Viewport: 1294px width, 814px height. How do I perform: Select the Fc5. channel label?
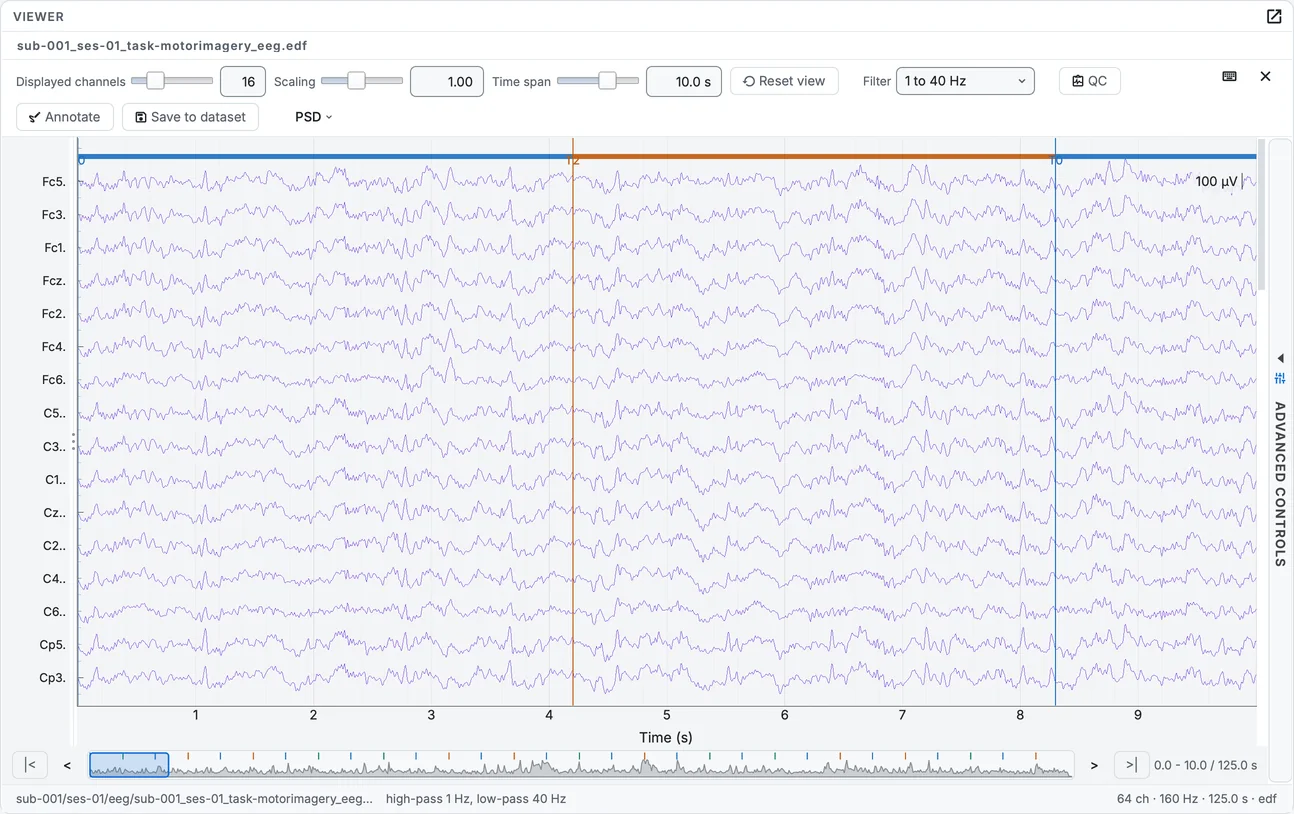(x=54, y=182)
